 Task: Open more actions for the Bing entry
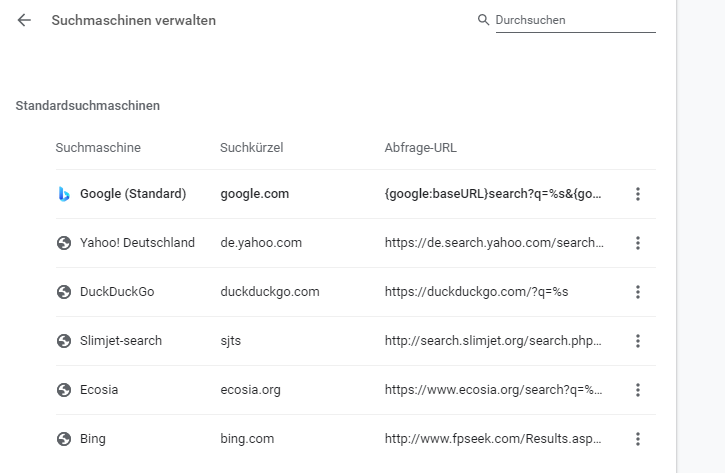[638, 439]
